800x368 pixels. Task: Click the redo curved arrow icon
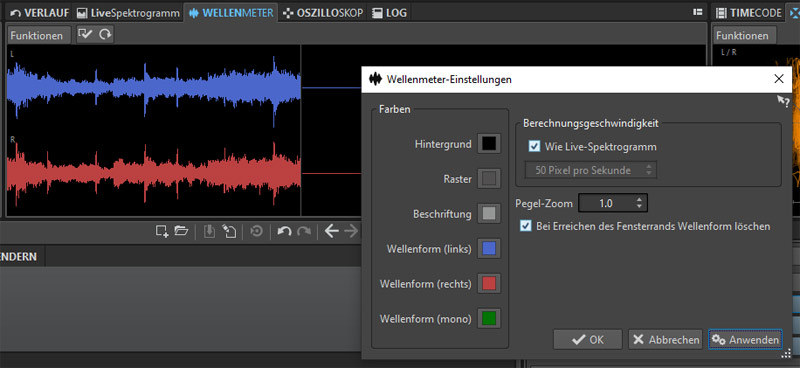tap(304, 232)
